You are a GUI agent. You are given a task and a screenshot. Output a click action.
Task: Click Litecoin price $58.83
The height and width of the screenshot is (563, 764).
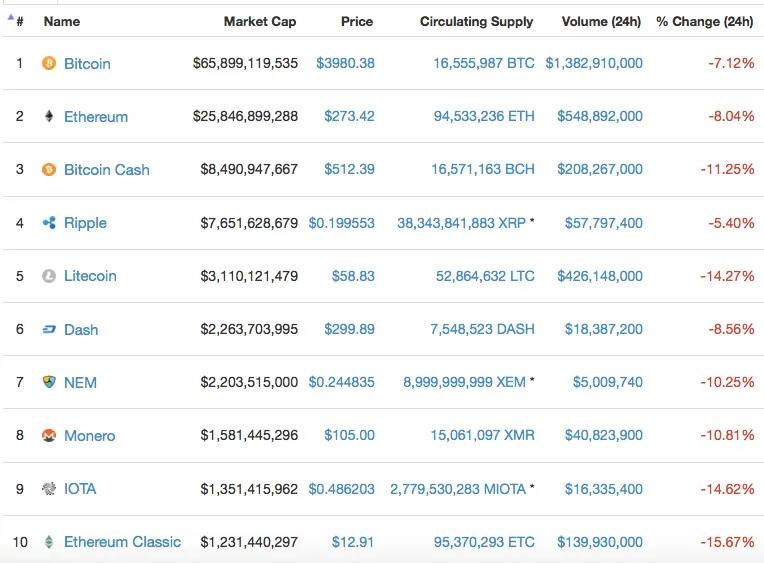coord(353,276)
